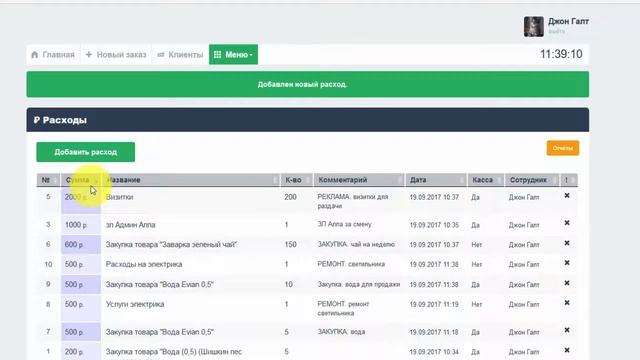Click the выйти logout link under user name
The height and width of the screenshot is (360, 640).
(556, 31)
